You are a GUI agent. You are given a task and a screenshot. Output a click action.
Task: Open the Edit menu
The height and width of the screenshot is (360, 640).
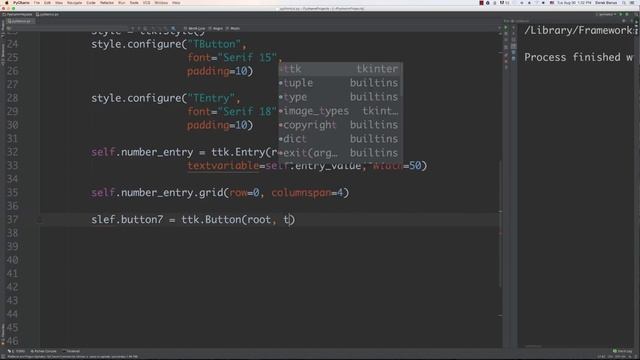pos(47,3)
